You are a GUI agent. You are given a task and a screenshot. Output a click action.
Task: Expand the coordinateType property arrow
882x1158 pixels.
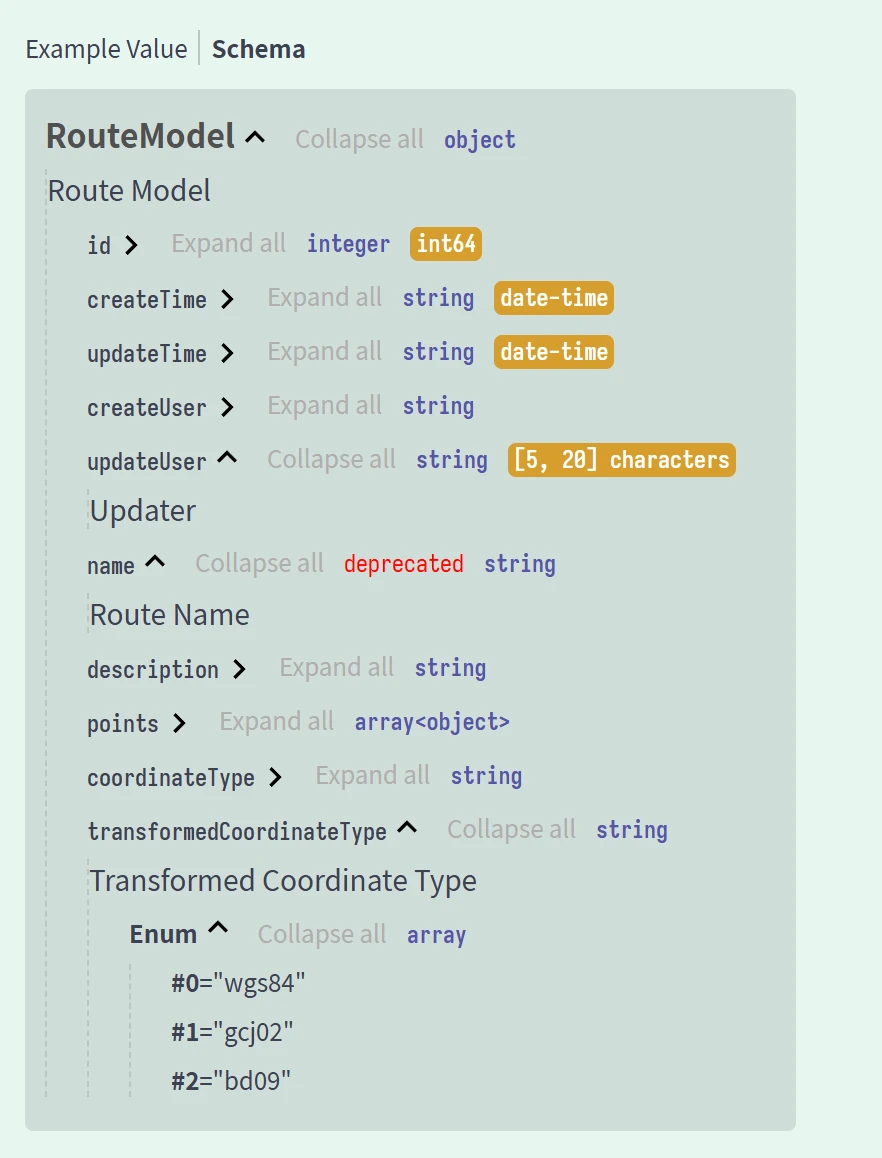(x=275, y=777)
